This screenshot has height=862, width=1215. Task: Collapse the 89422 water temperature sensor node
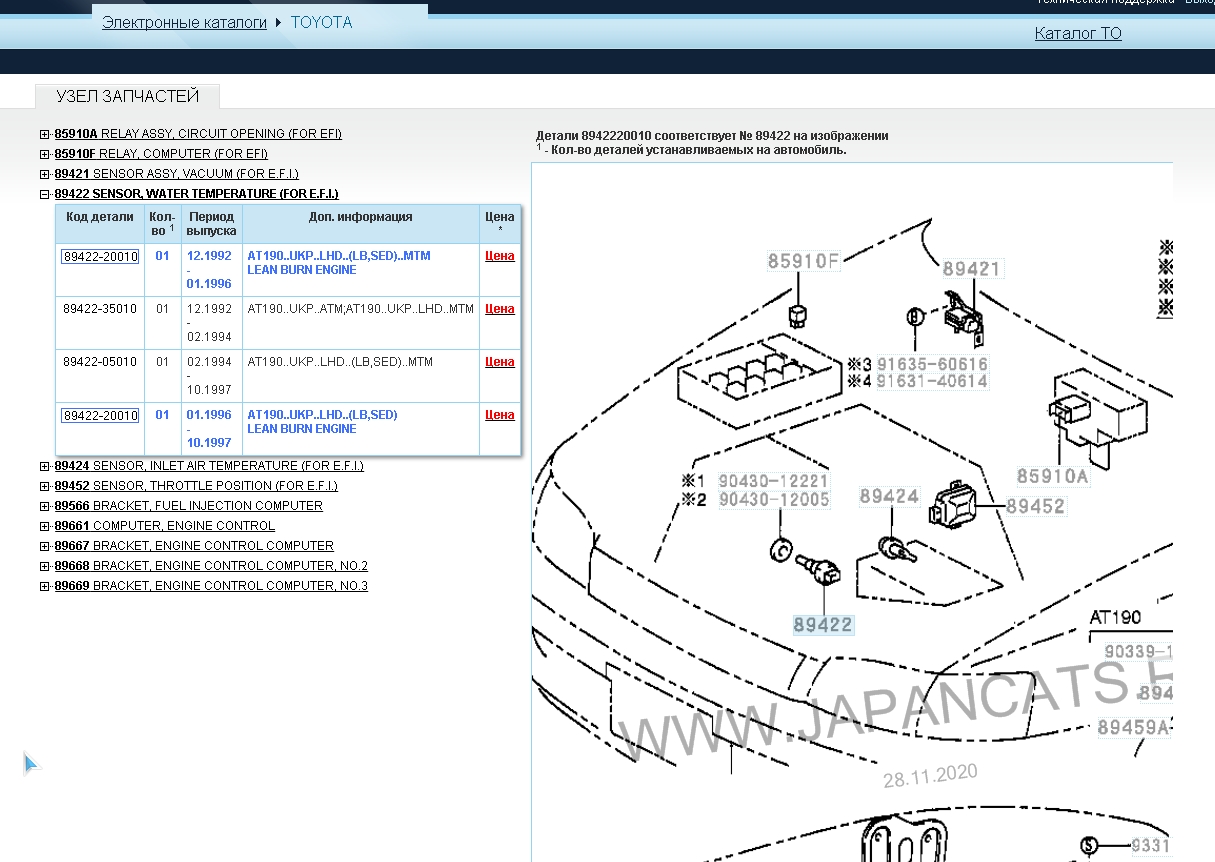45,194
